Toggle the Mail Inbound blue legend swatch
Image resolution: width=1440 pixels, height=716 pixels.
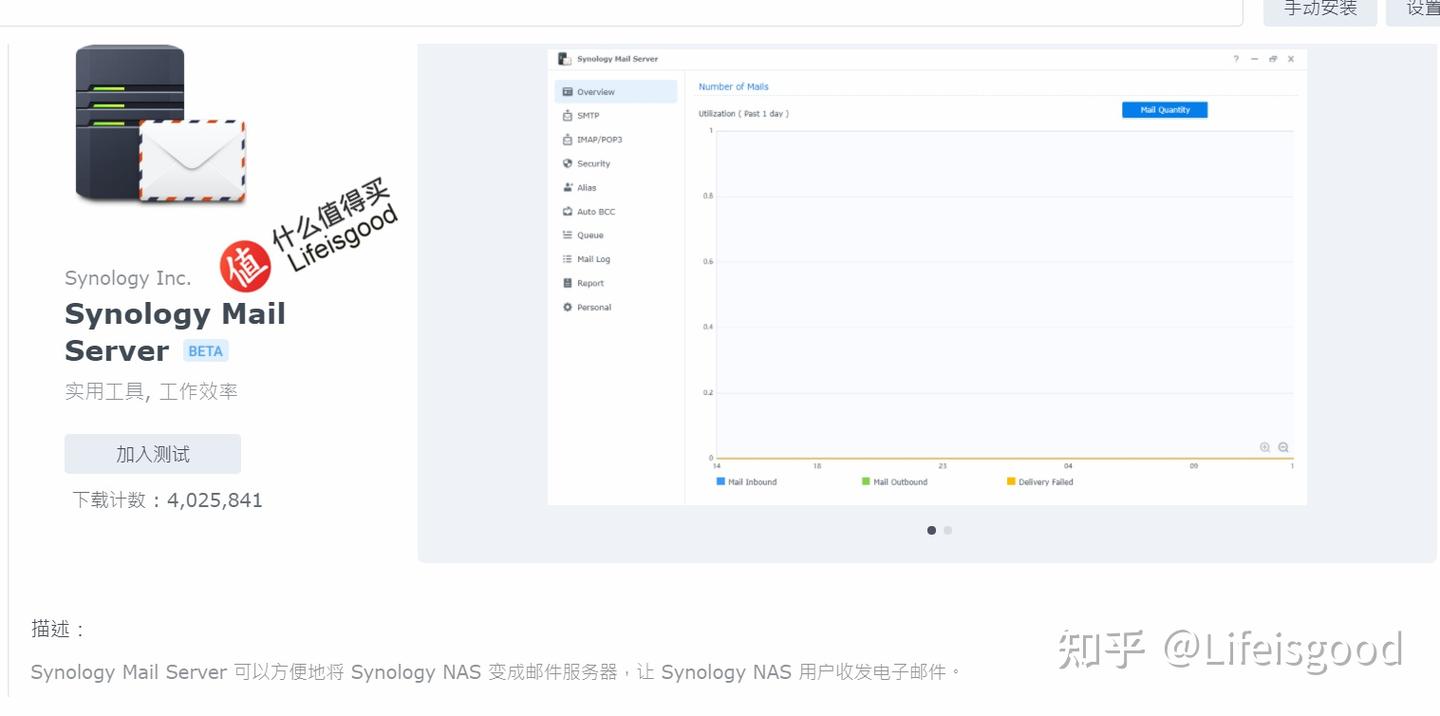(x=720, y=482)
